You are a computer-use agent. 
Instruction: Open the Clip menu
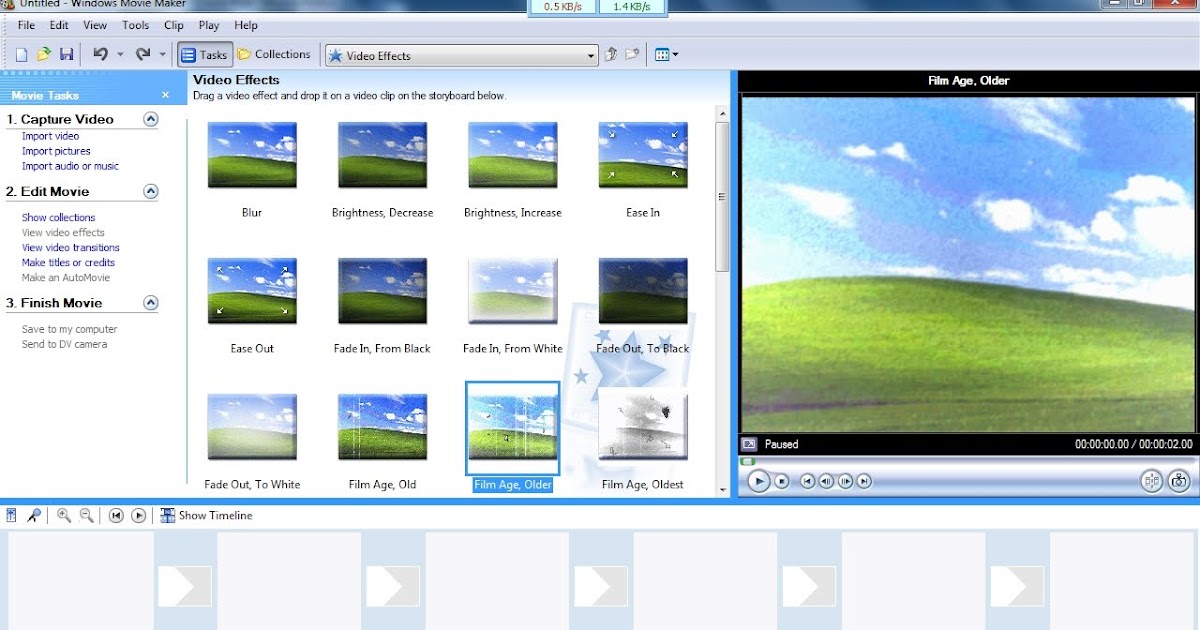[x=174, y=25]
